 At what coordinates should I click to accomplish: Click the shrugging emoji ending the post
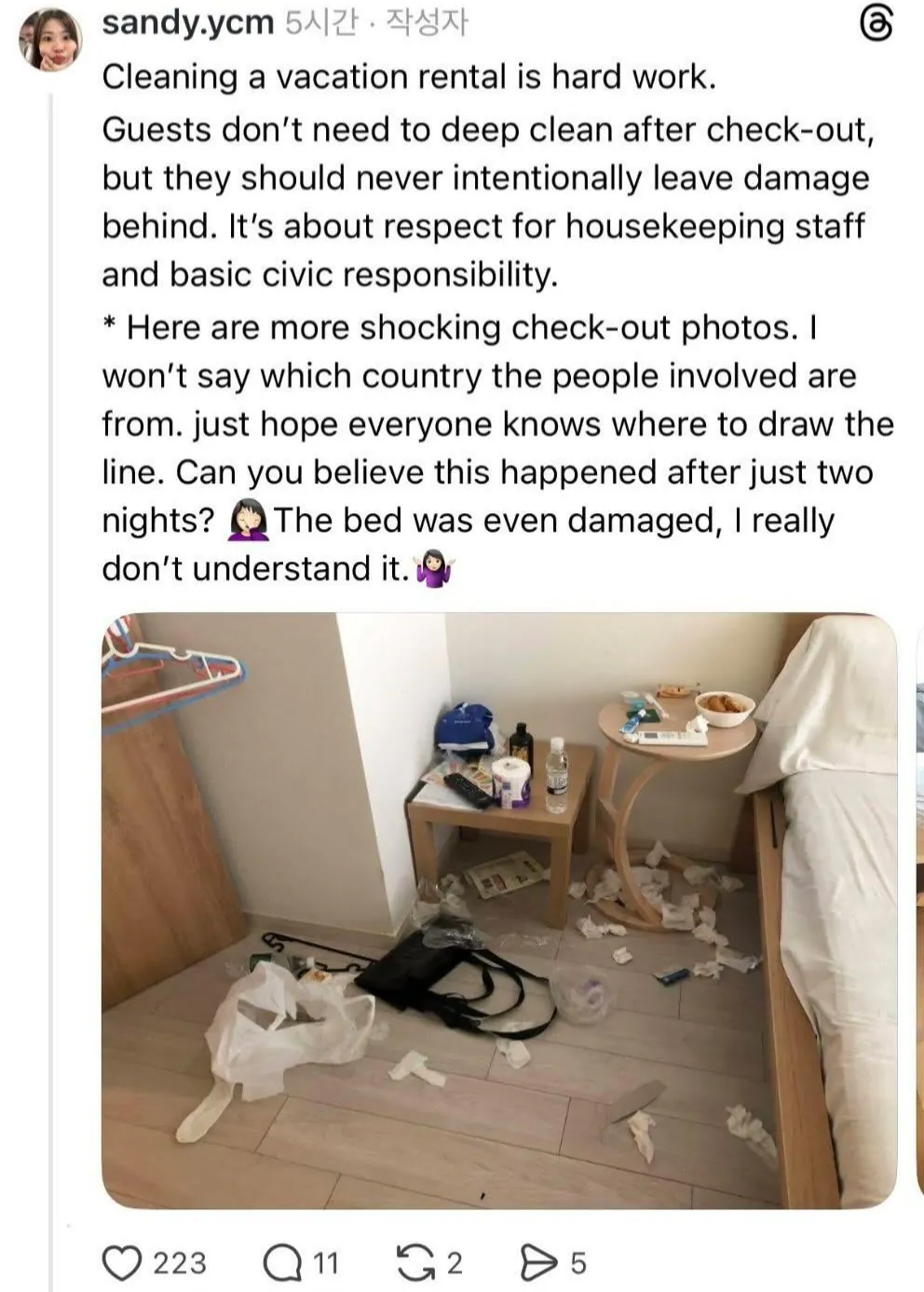435,568
